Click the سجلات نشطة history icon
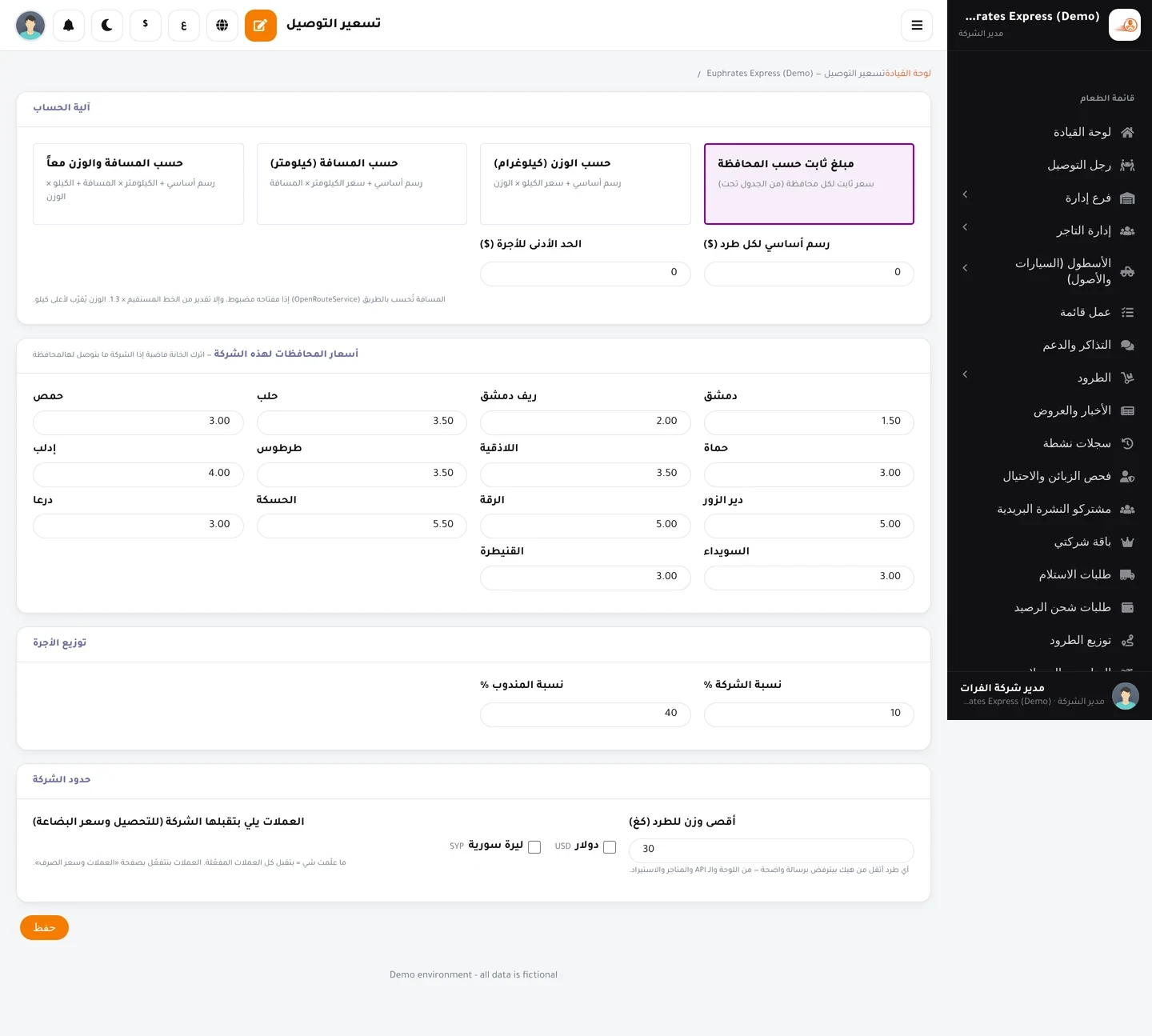Viewport: 1152px width, 1036px height. [1127, 443]
